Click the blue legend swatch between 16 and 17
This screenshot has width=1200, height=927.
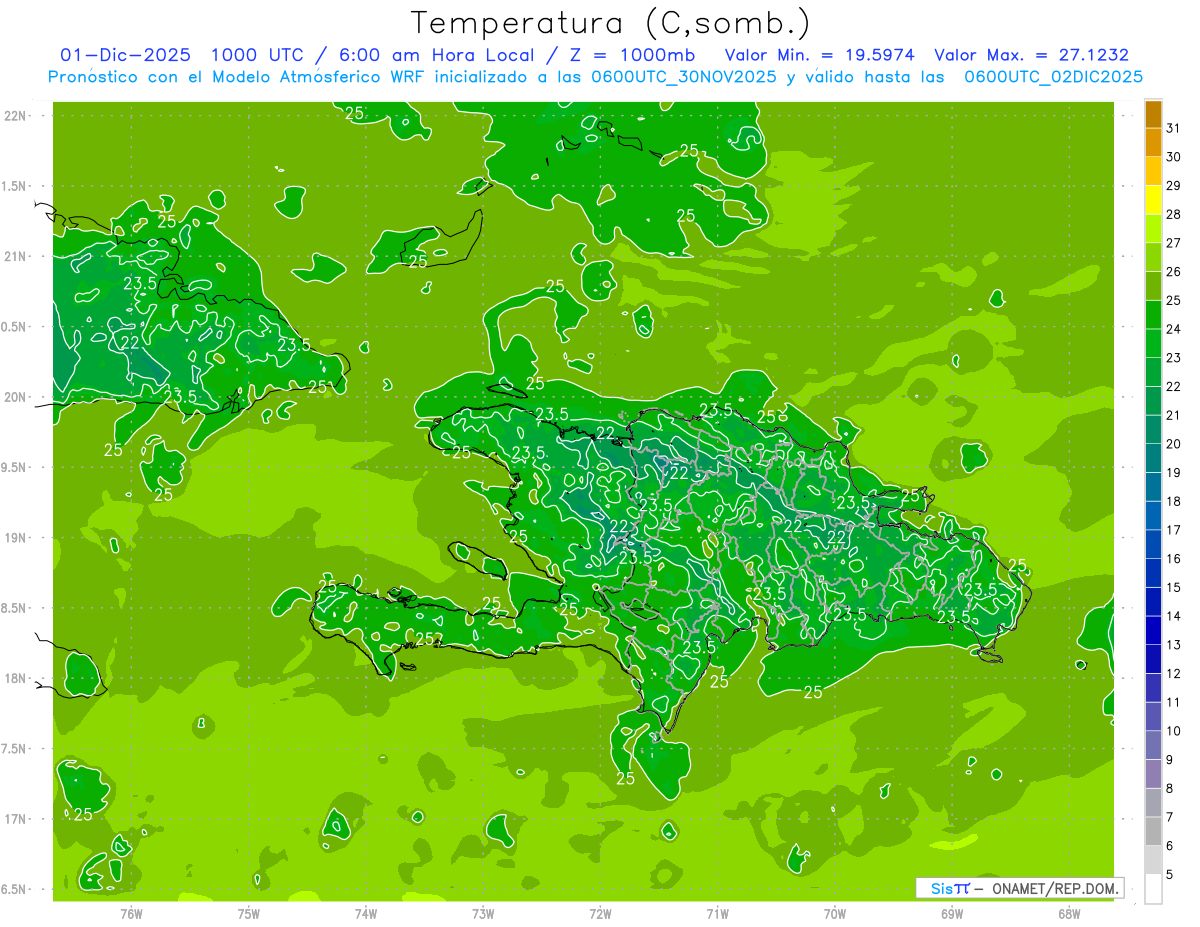point(1153,544)
